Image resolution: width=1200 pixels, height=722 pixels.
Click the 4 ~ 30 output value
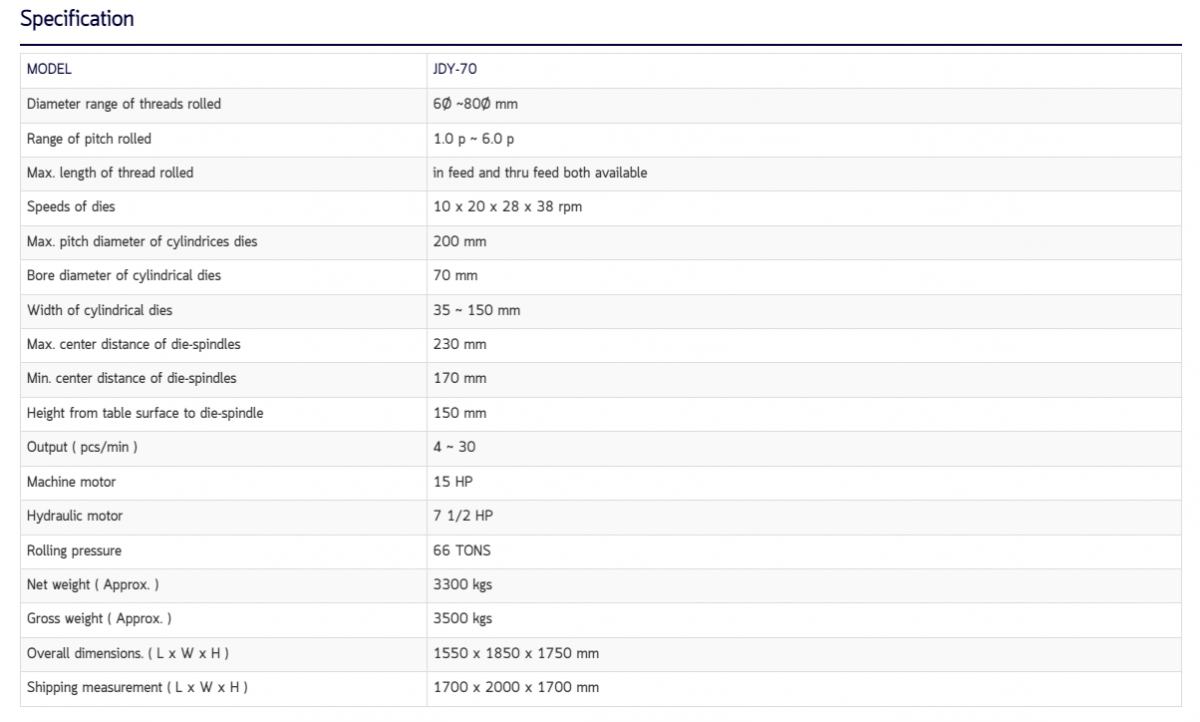click(454, 447)
